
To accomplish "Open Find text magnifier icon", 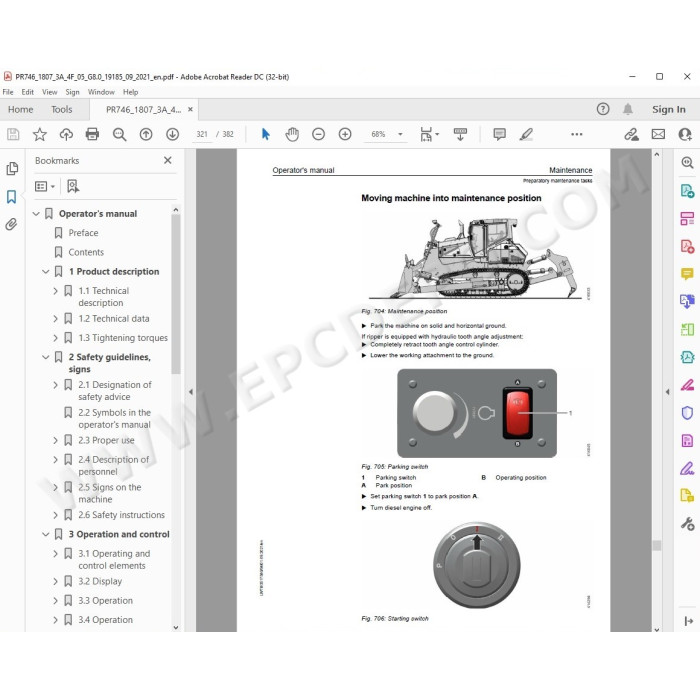I will 119,134.
